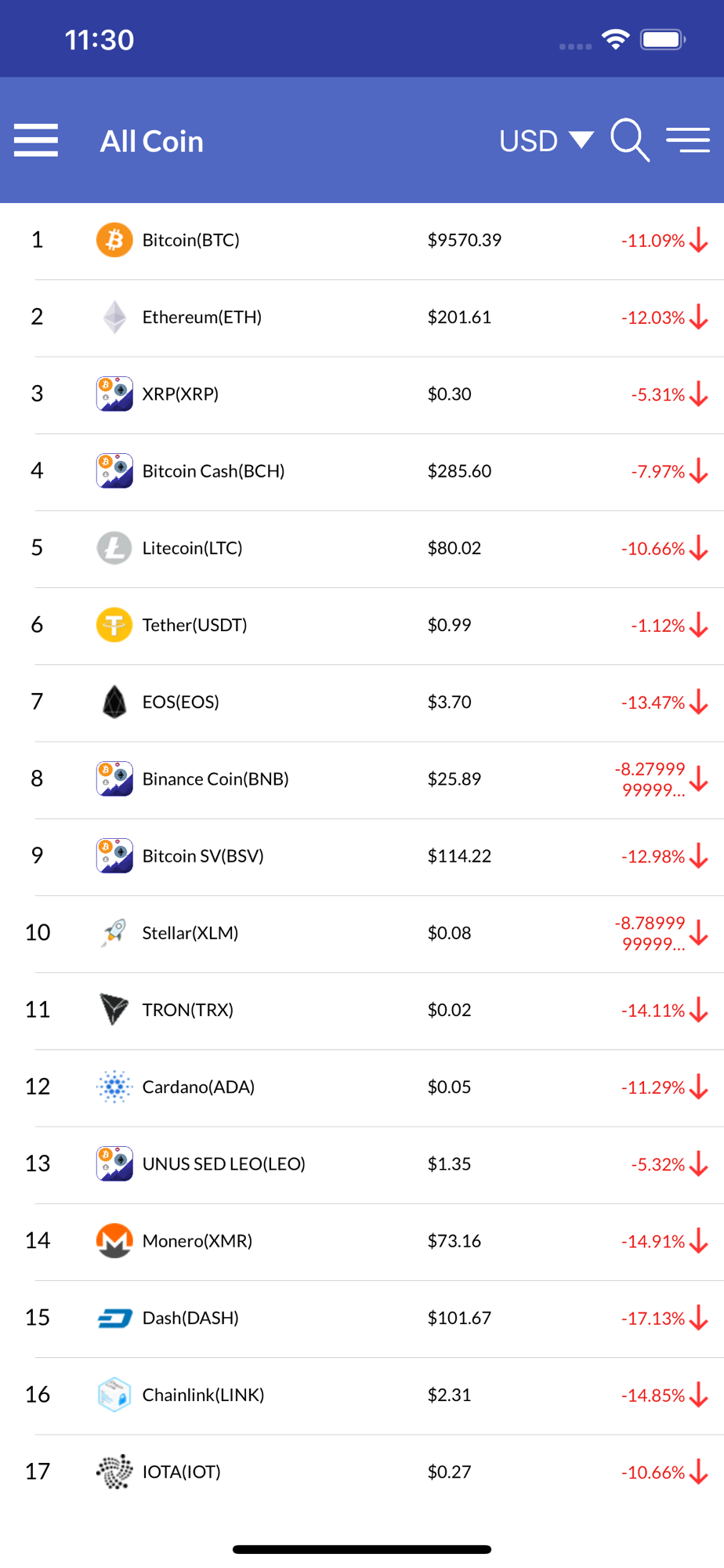Tap the Ethereum diamond logo
This screenshot has width=724, height=1568.
114,317
